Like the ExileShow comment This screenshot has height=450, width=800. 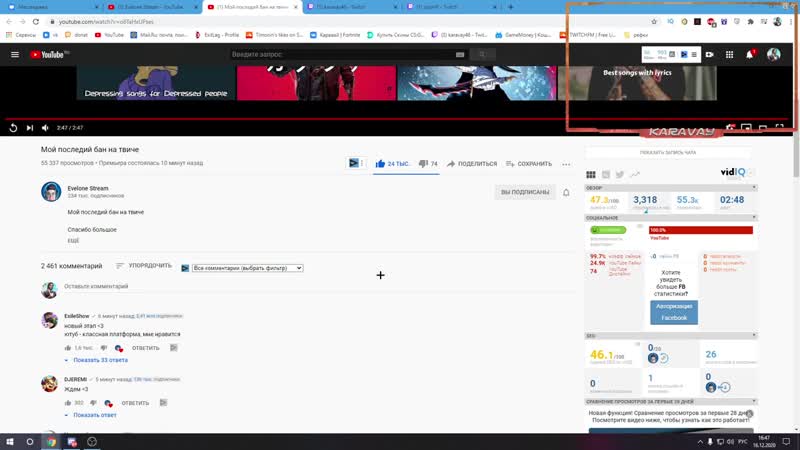point(68,348)
